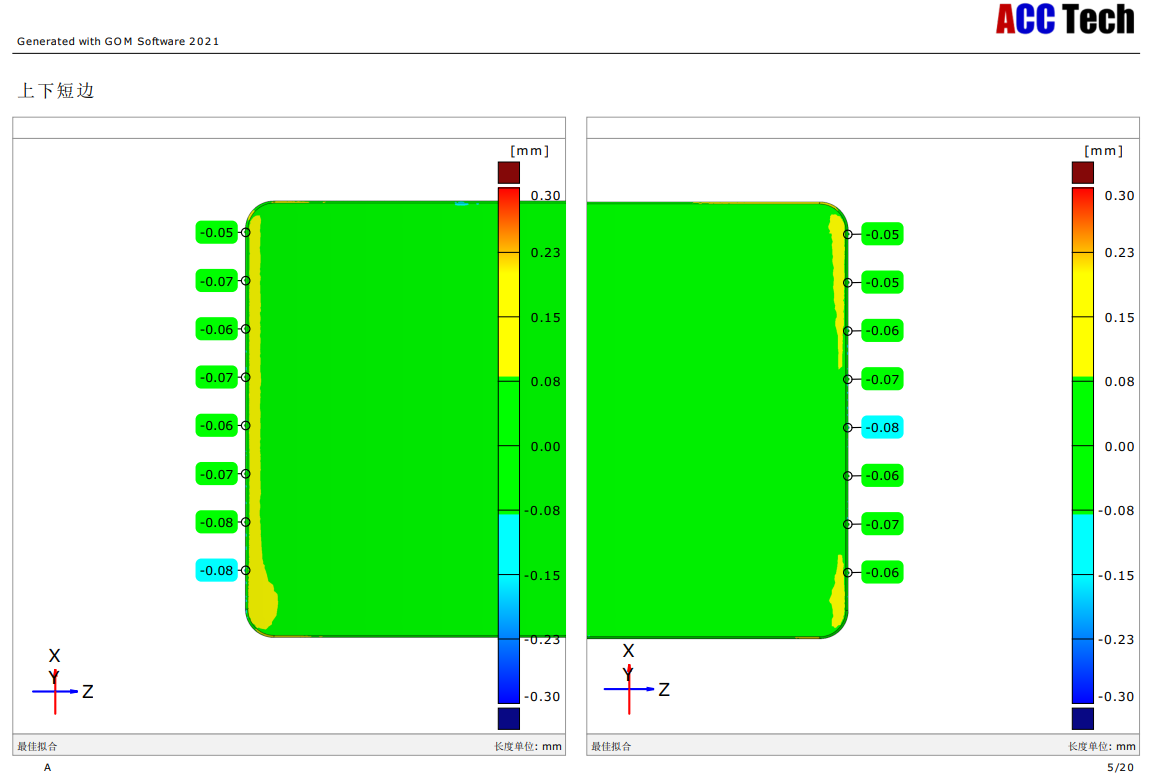
Task: Click the ACC Tech logo
Action: [x=1065, y=20]
